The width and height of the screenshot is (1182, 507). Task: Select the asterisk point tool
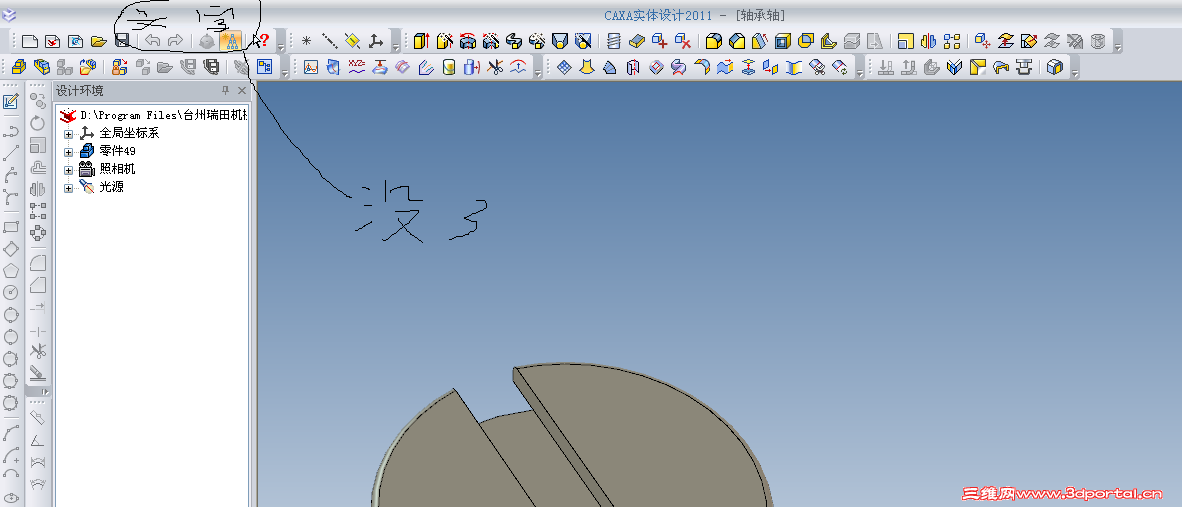[x=306, y=41]
